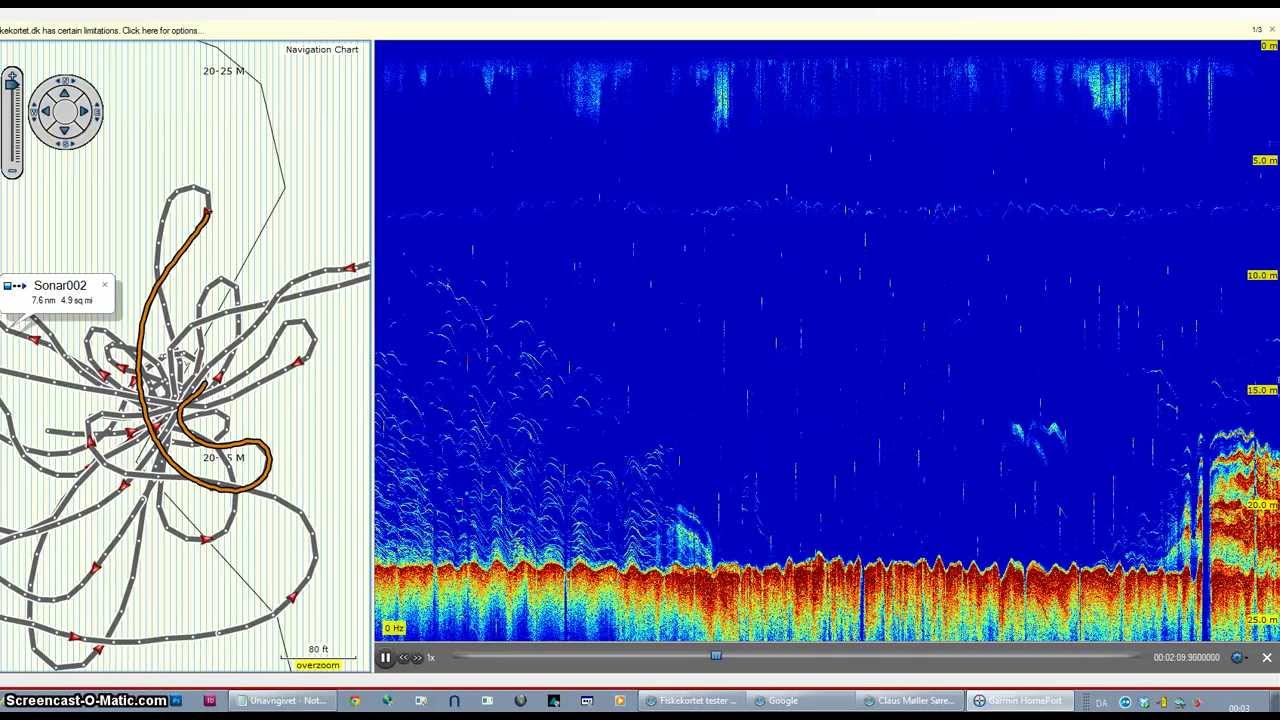This screenshot has height=720, width=1280.
Task: Zoom out with the minus button
Action: pyautogui.click(x=12, y=171)
